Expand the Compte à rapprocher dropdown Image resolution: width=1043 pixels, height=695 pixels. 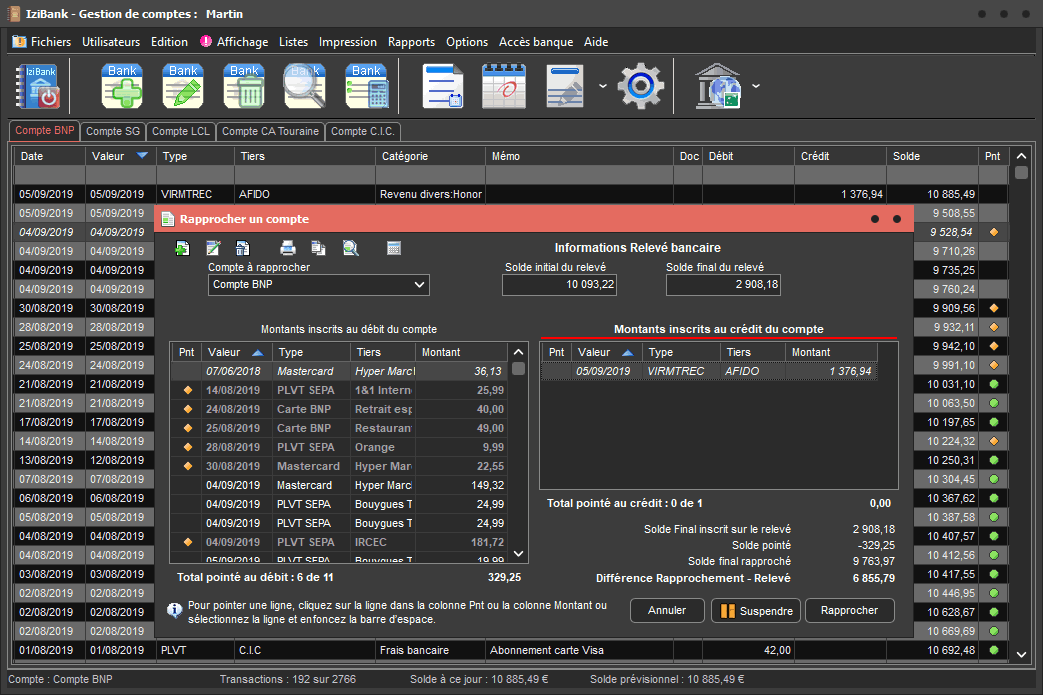(x=419, y=285)
